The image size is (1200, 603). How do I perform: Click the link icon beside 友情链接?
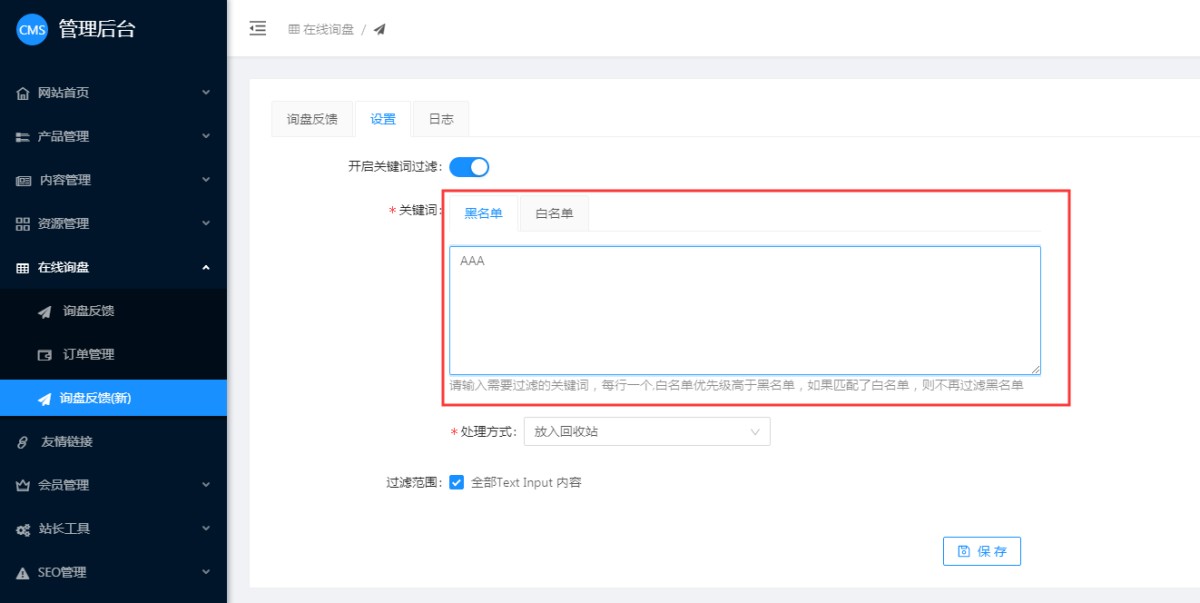23,442
